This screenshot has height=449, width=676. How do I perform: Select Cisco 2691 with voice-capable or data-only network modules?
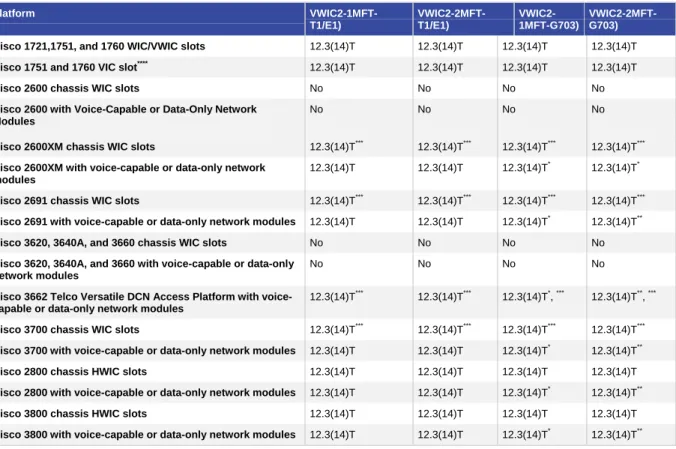click(147, 222)
